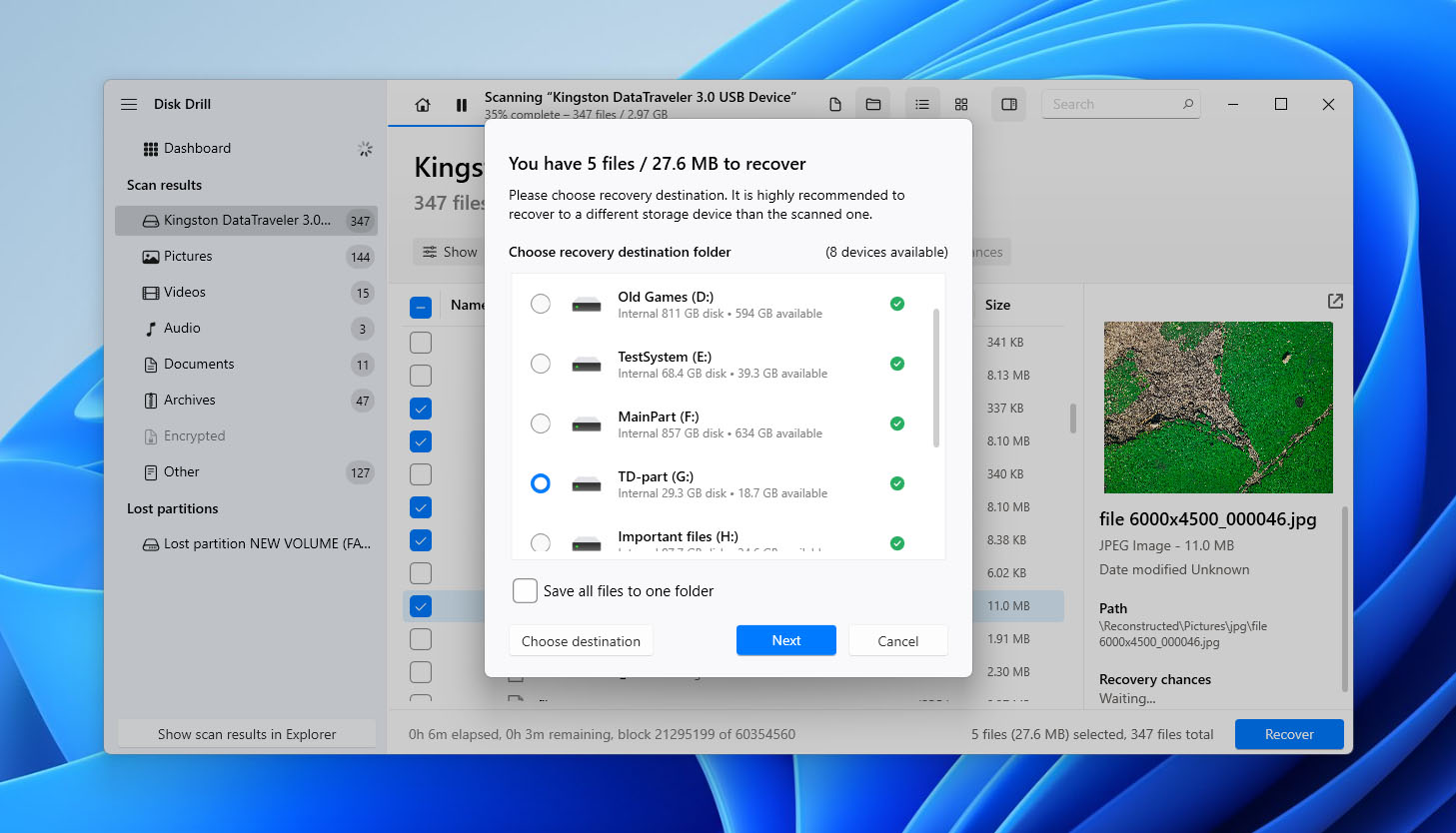Click the file list scrollbar
The image size is (1456, 833).
click(x=1073, y=418)
